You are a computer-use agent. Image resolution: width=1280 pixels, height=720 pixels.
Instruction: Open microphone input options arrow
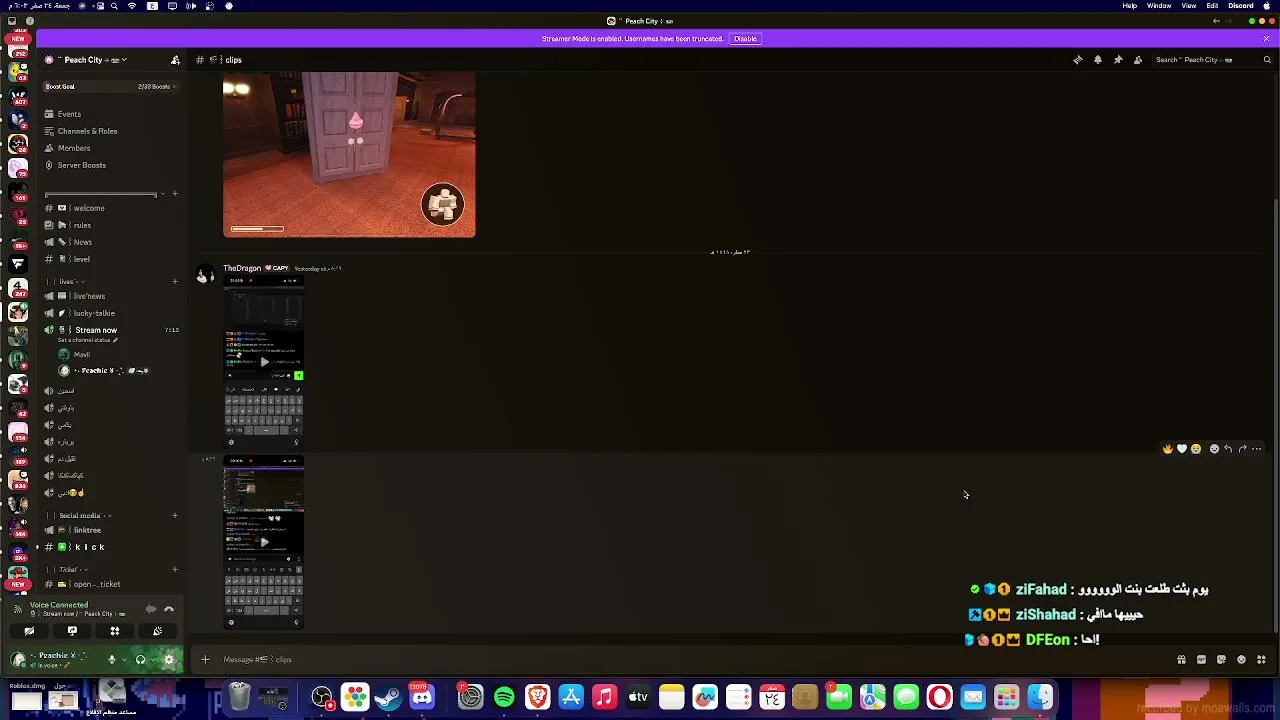(124, 659)
